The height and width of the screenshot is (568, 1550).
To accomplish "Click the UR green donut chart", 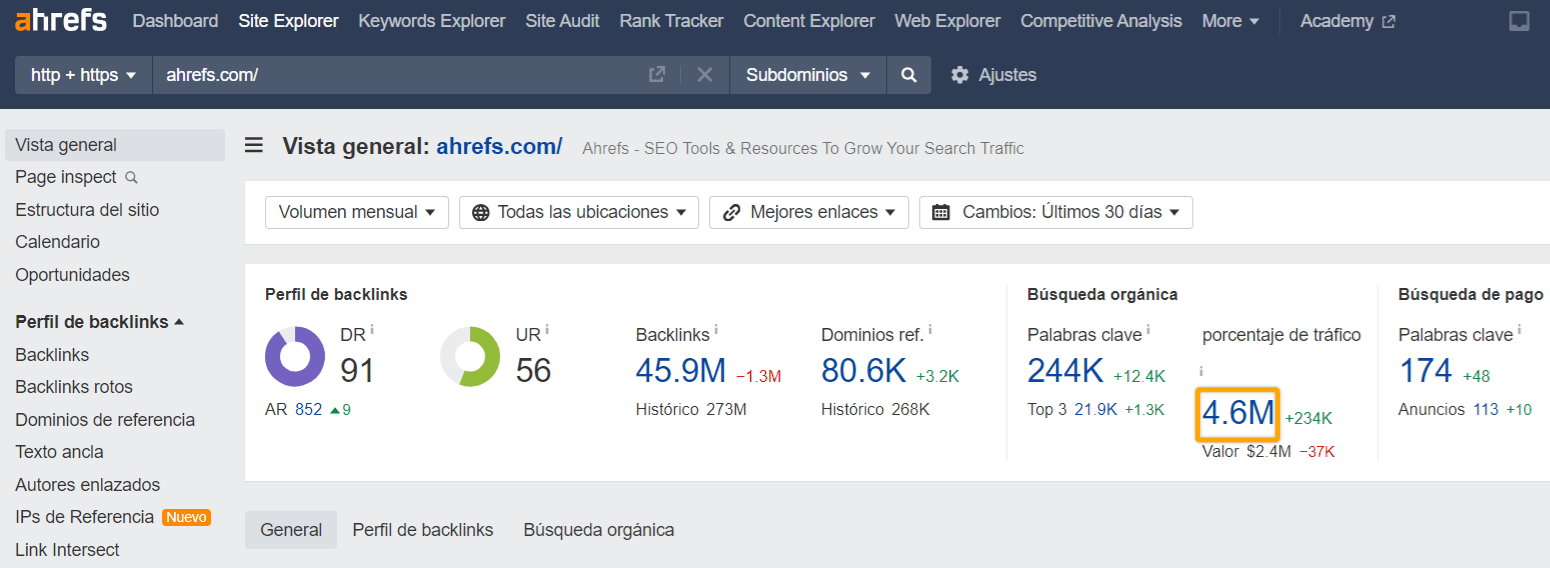I will coord(470,356).
